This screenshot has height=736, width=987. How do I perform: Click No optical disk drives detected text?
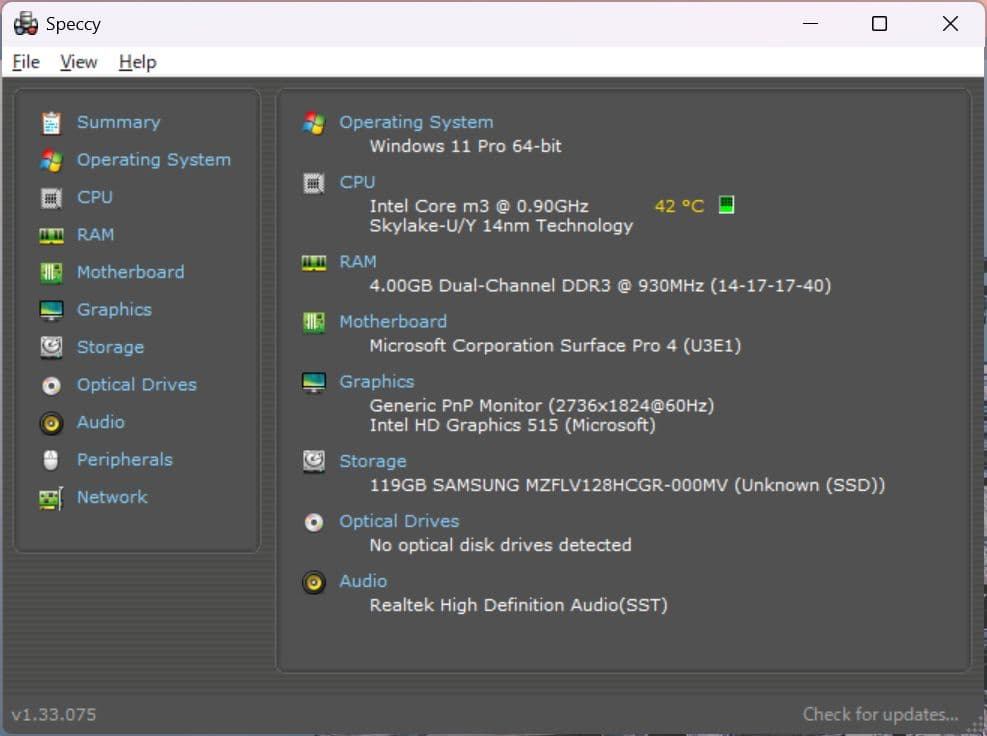click(500, 545)
